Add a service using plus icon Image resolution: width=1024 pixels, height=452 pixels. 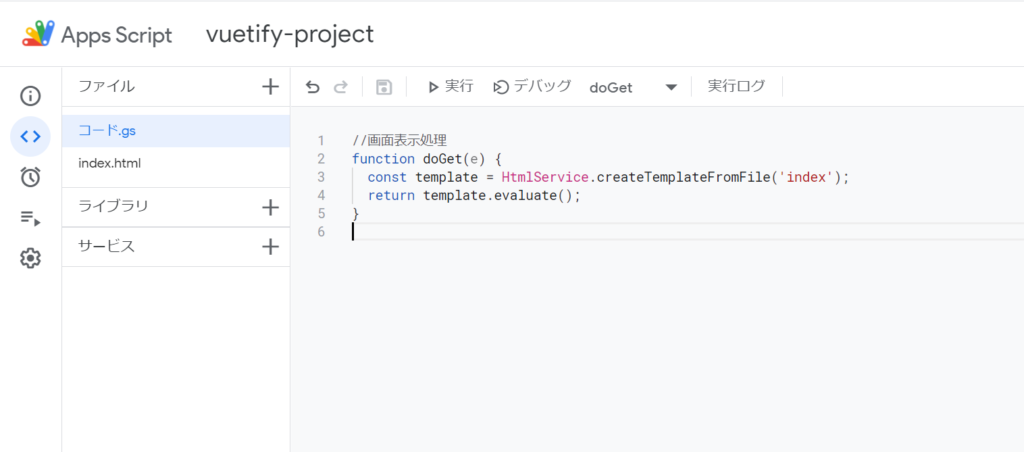[270, 246]
